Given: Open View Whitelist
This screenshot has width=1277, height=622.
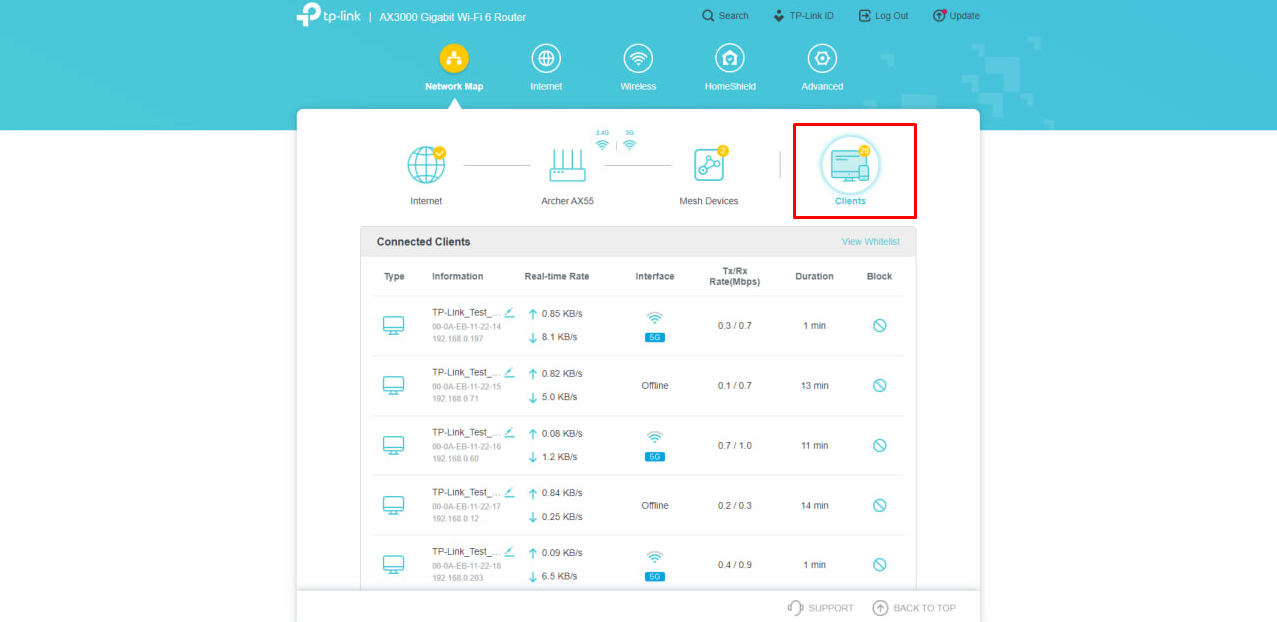Looking at the screenshot, I should tap(870, 241).
